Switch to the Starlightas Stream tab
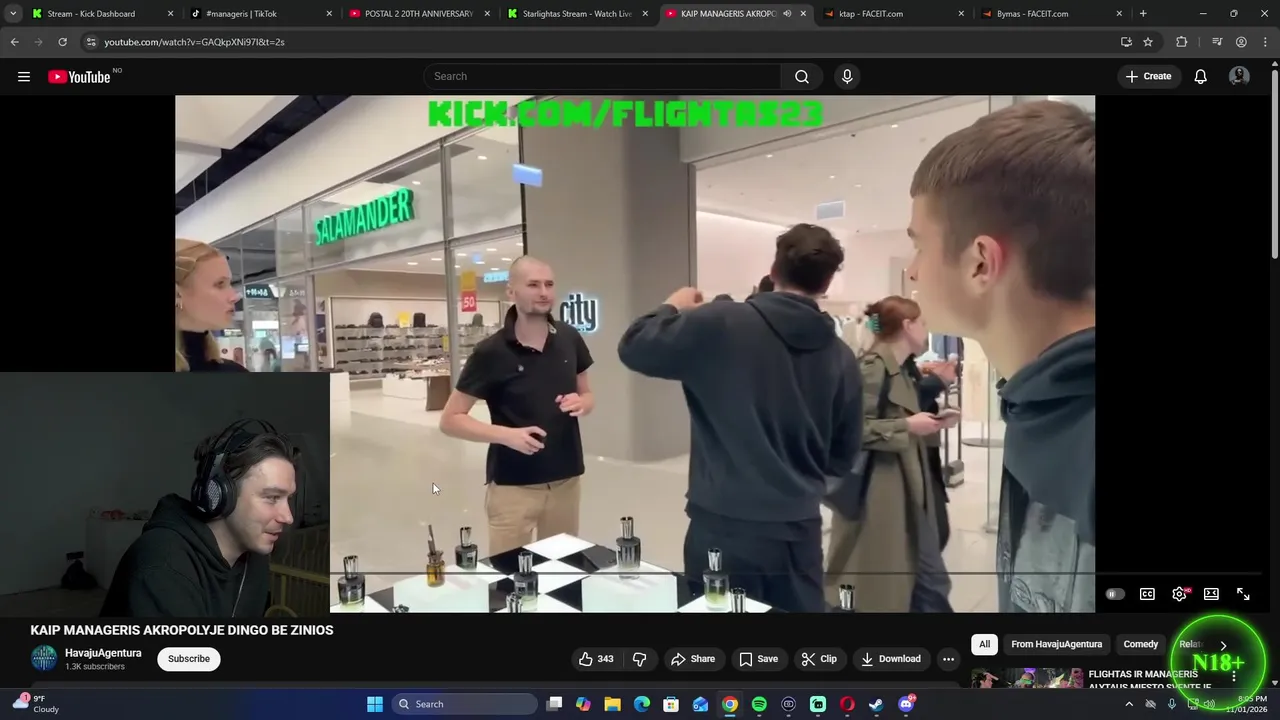1280x720 pixels. pos(578,14)
